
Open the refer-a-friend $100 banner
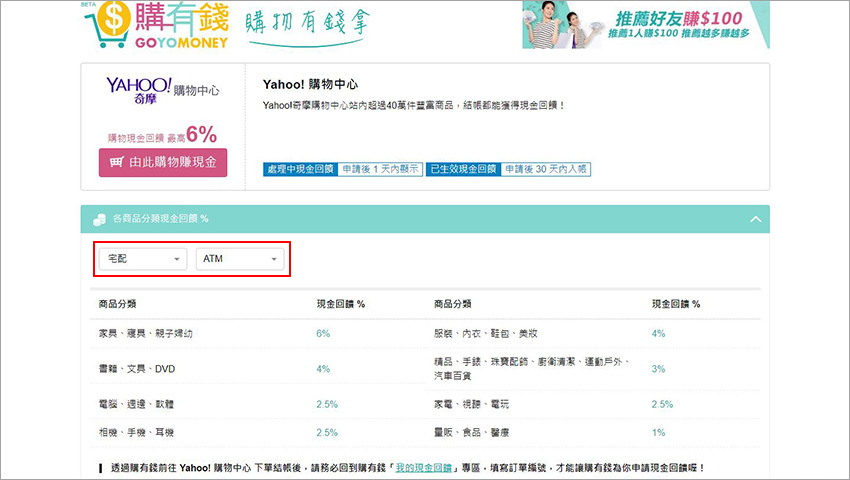click(x=646, y=25)
